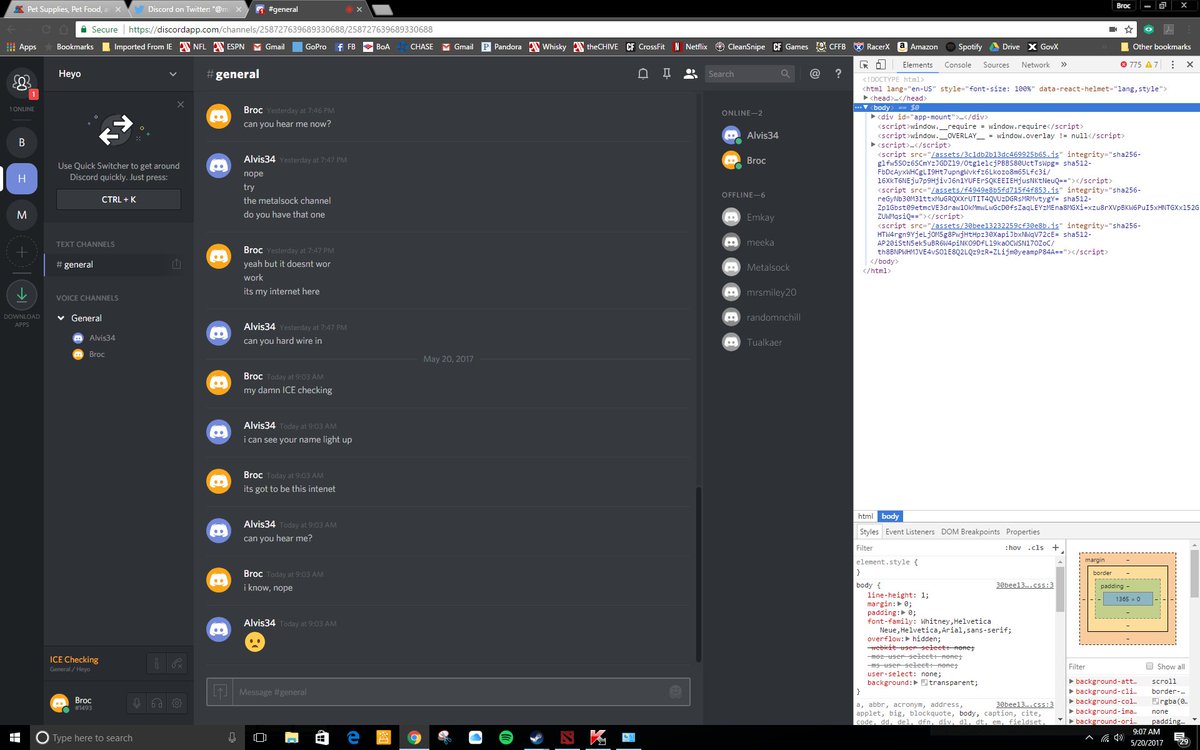Mute the microphone in the user area
This screenshot has width=1200, height=750.
(x=137, y=703)
